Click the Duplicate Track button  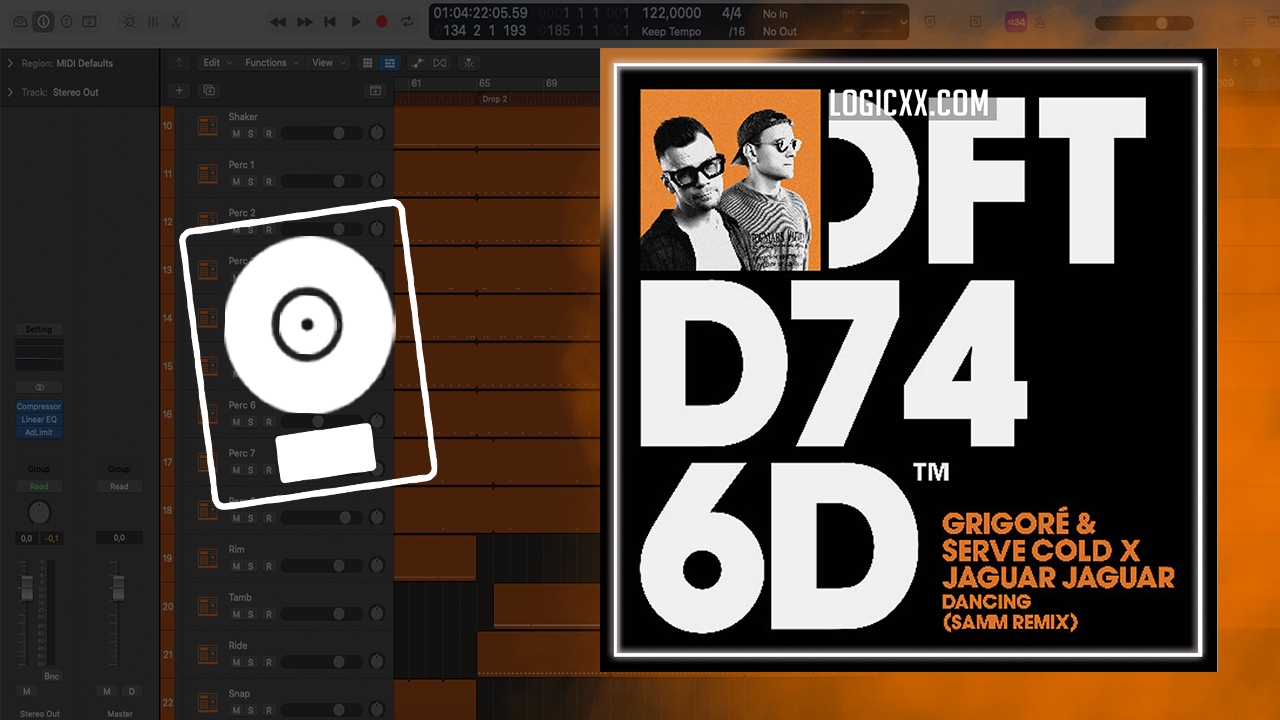[x=209, y=90]
